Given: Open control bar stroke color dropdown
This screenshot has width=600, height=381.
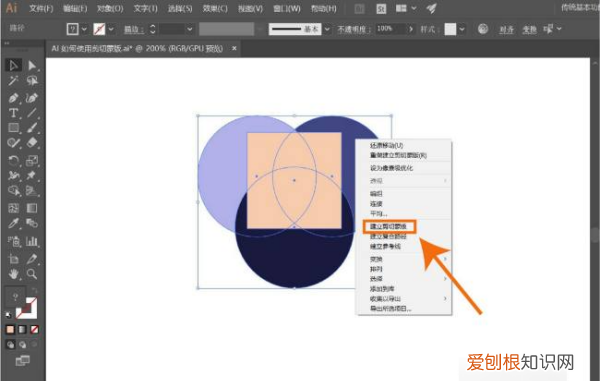Looking at the screenshot, I should pos(111,29).
